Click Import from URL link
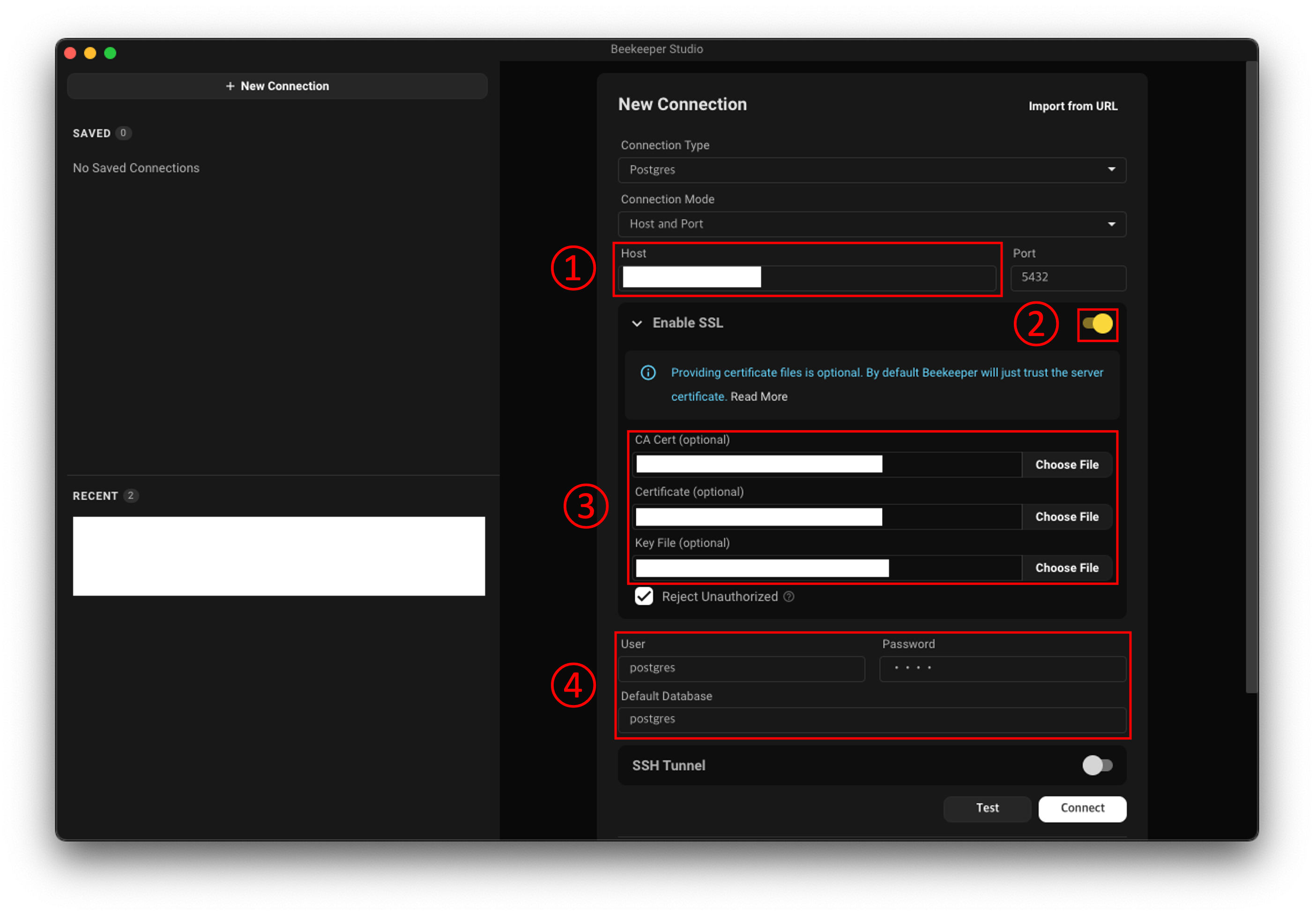The image size is (1316, 915). pos(1072,106)
